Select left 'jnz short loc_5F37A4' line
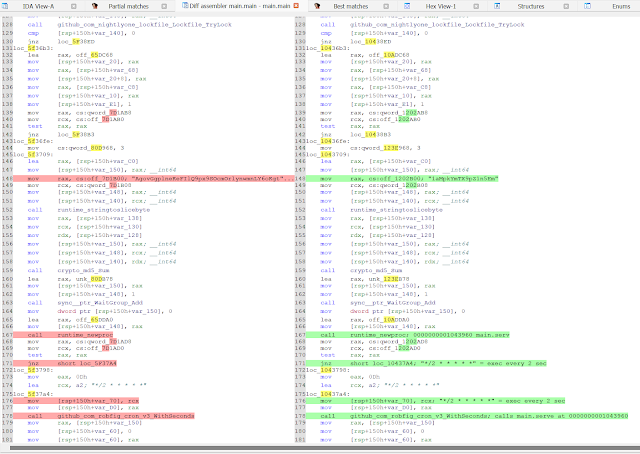 point(65,363)
